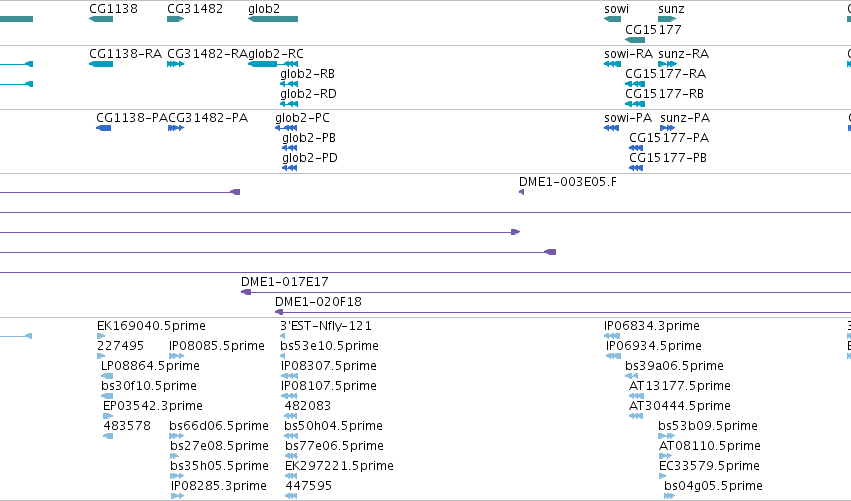This screenshot has height=501, width=851.
Task: Click the IP08307.5prime label
Action: pyautogui.click(x=329, y=366)
